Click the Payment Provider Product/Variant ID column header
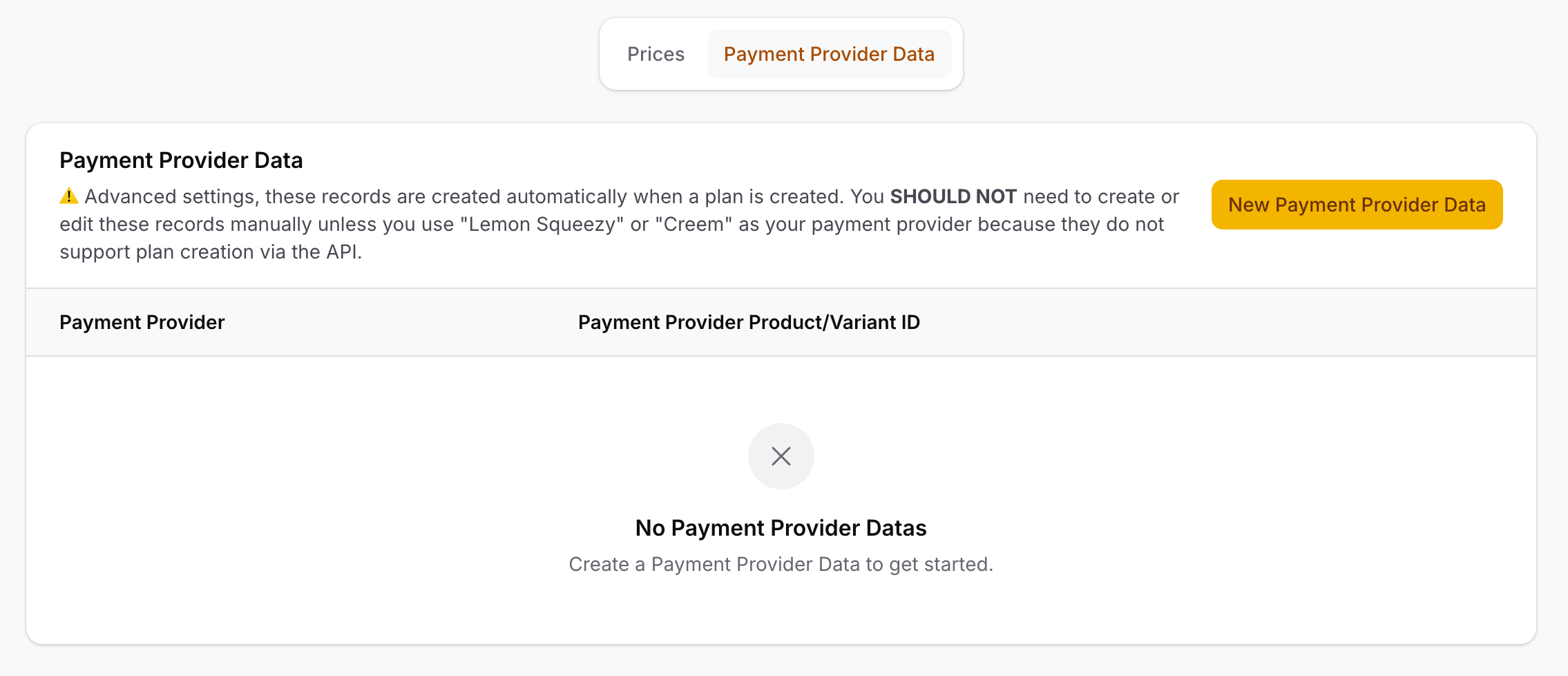 (x=749, y=321)
